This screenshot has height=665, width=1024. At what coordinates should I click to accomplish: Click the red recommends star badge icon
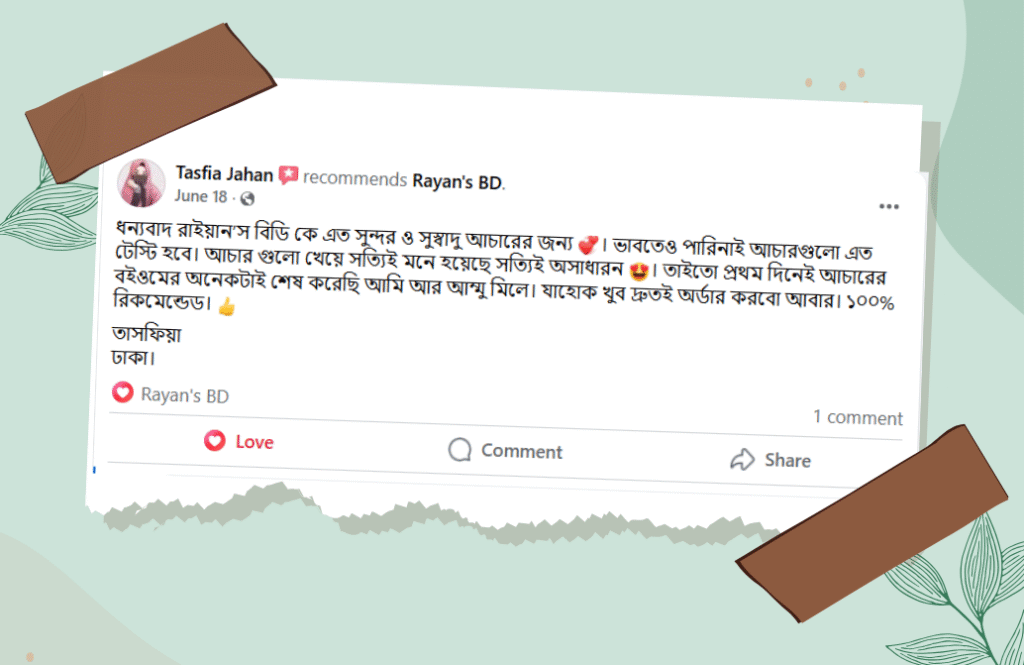coord(288,175)
